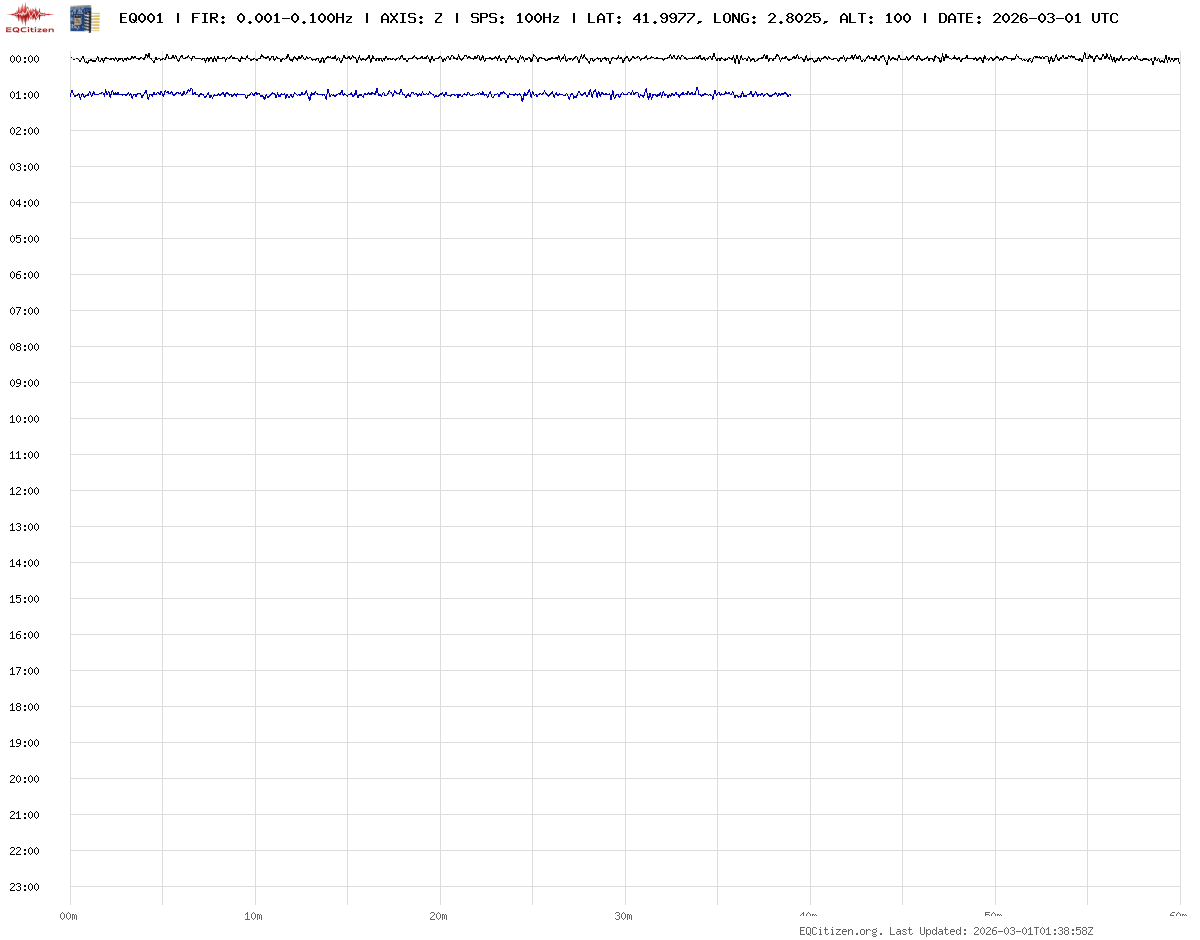
Task: Click the blue sensor board icon
Action: (x=84, y=18)
